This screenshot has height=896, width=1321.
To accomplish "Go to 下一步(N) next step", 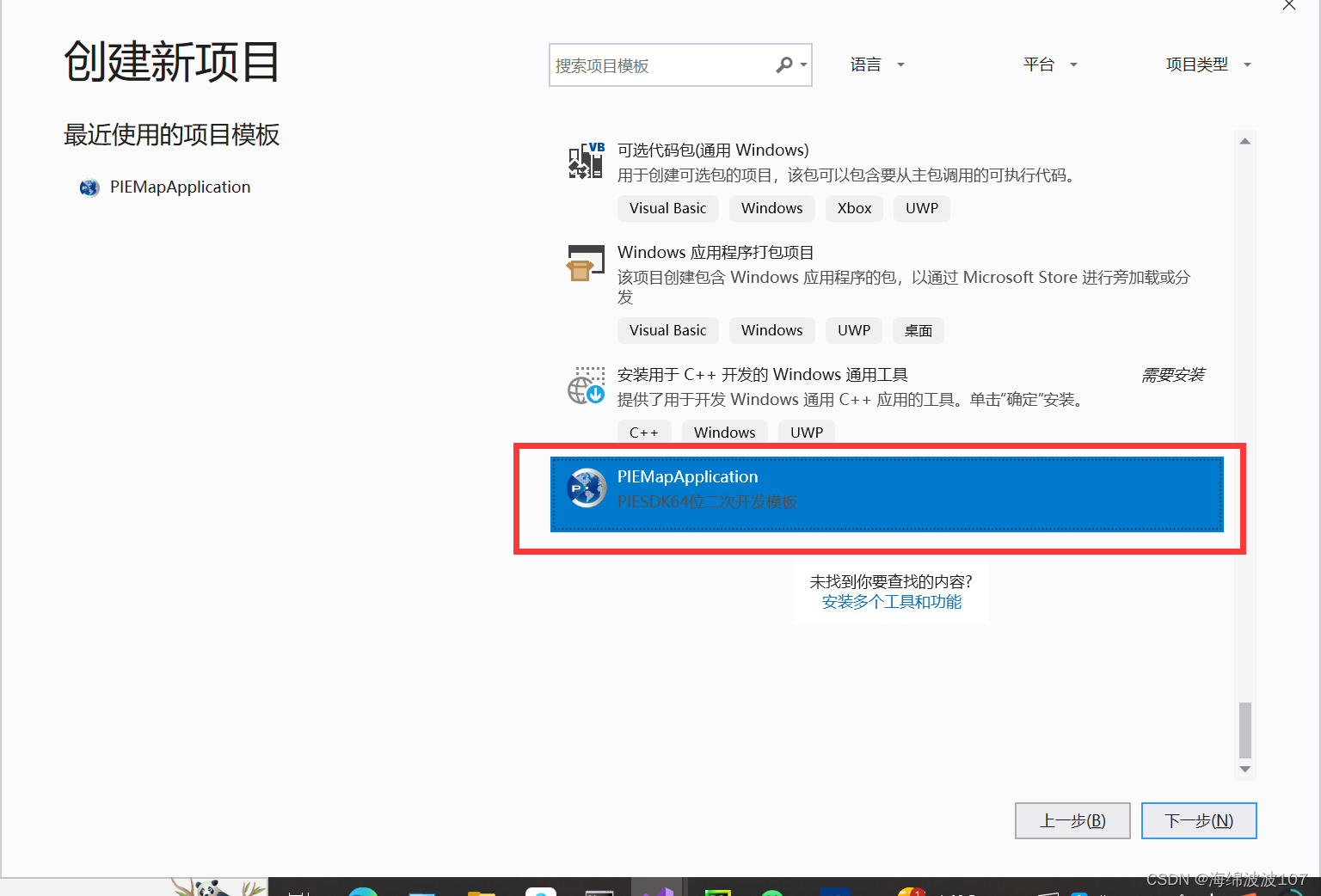I will [1199, 820].
